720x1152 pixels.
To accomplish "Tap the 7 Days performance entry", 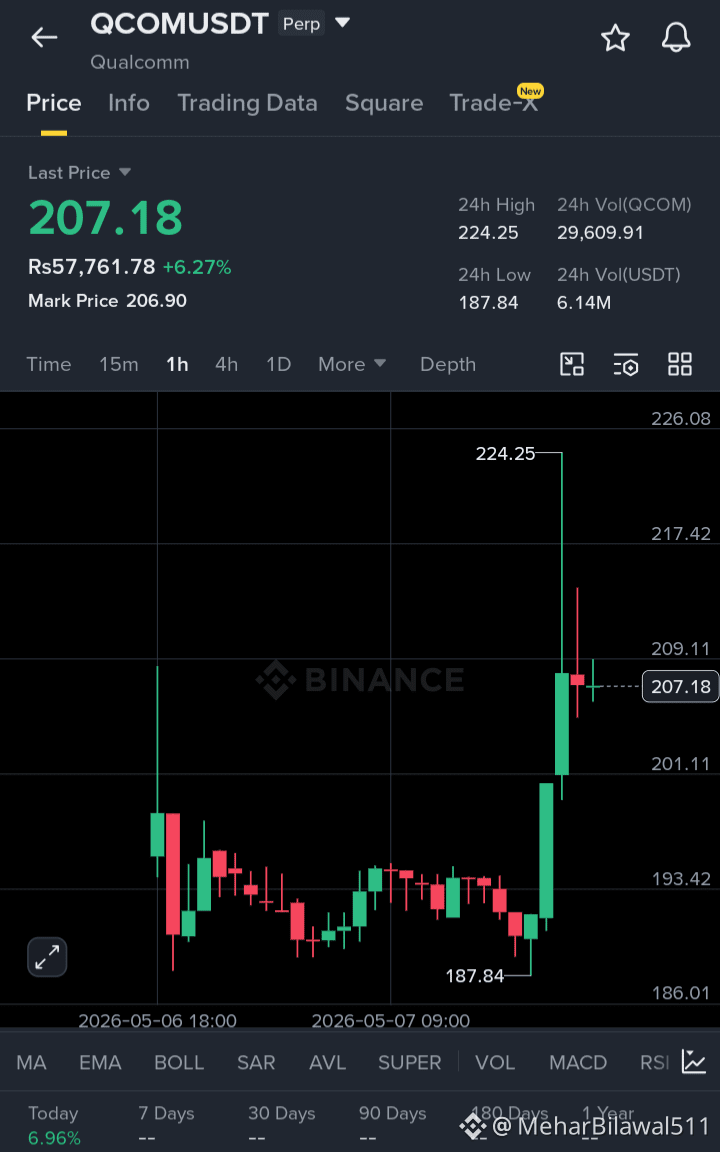I will pyautogui.click(x=166, y=1126).
